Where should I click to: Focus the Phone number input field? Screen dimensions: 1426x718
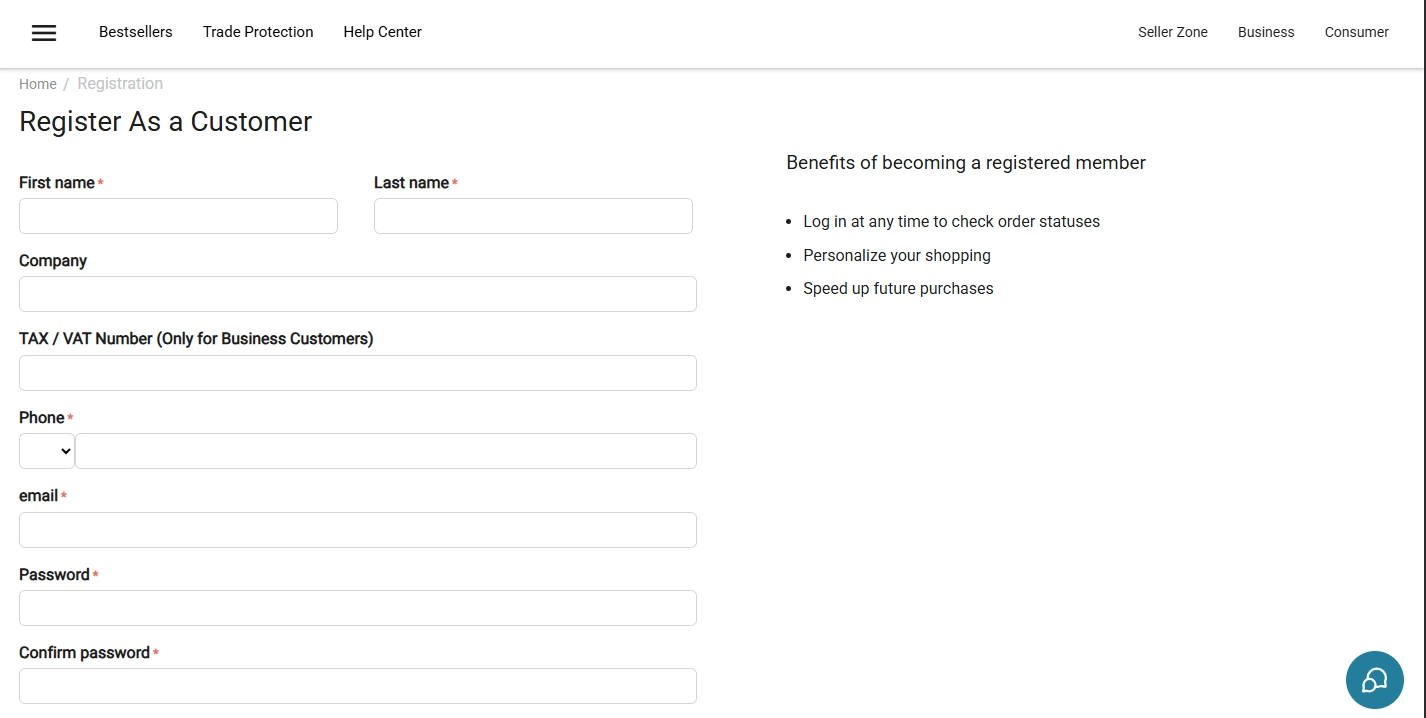pos(386,450)
